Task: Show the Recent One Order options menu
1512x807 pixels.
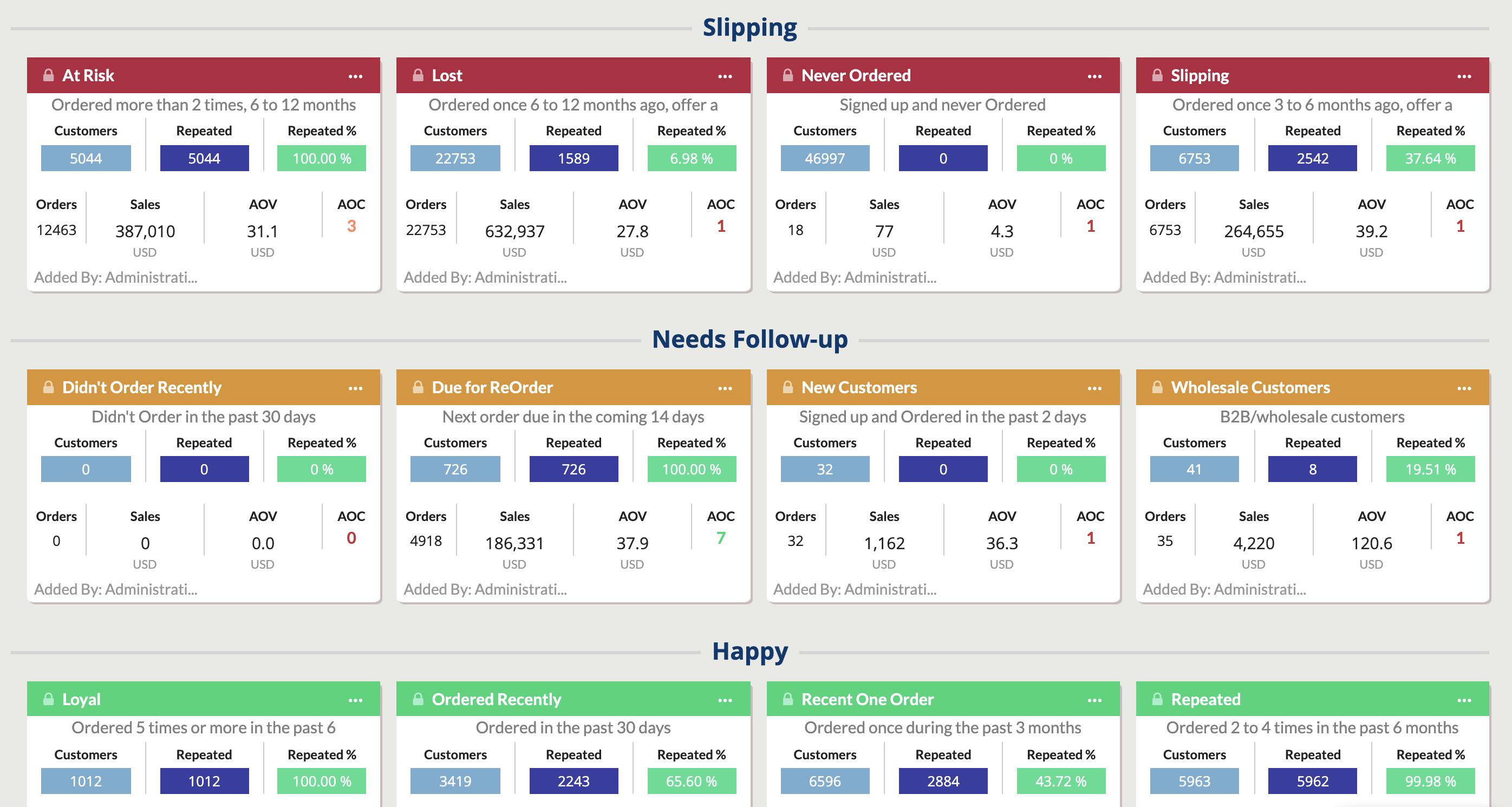Action: pos(1094,700)
